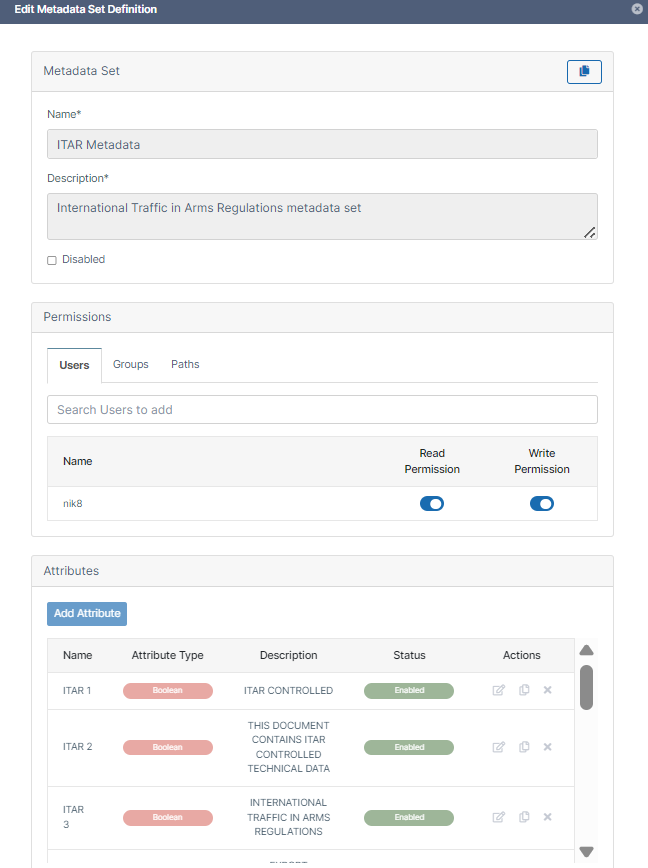Delete the ITAR 2 attribute
Viewport: 648px width, 868px height.
click(x=547, y=747)
